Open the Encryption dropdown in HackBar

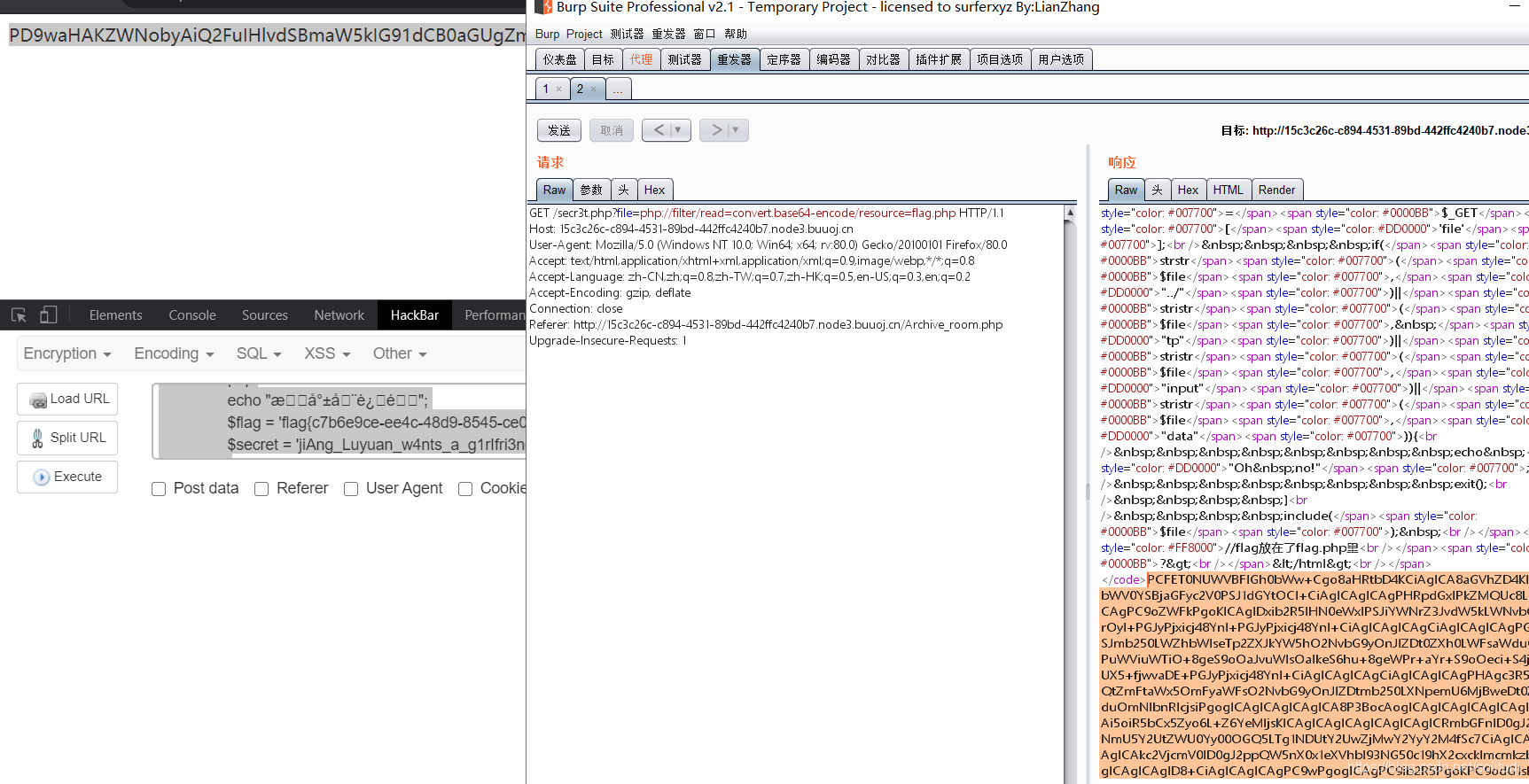pyautogui.click(x=67, y=353)
